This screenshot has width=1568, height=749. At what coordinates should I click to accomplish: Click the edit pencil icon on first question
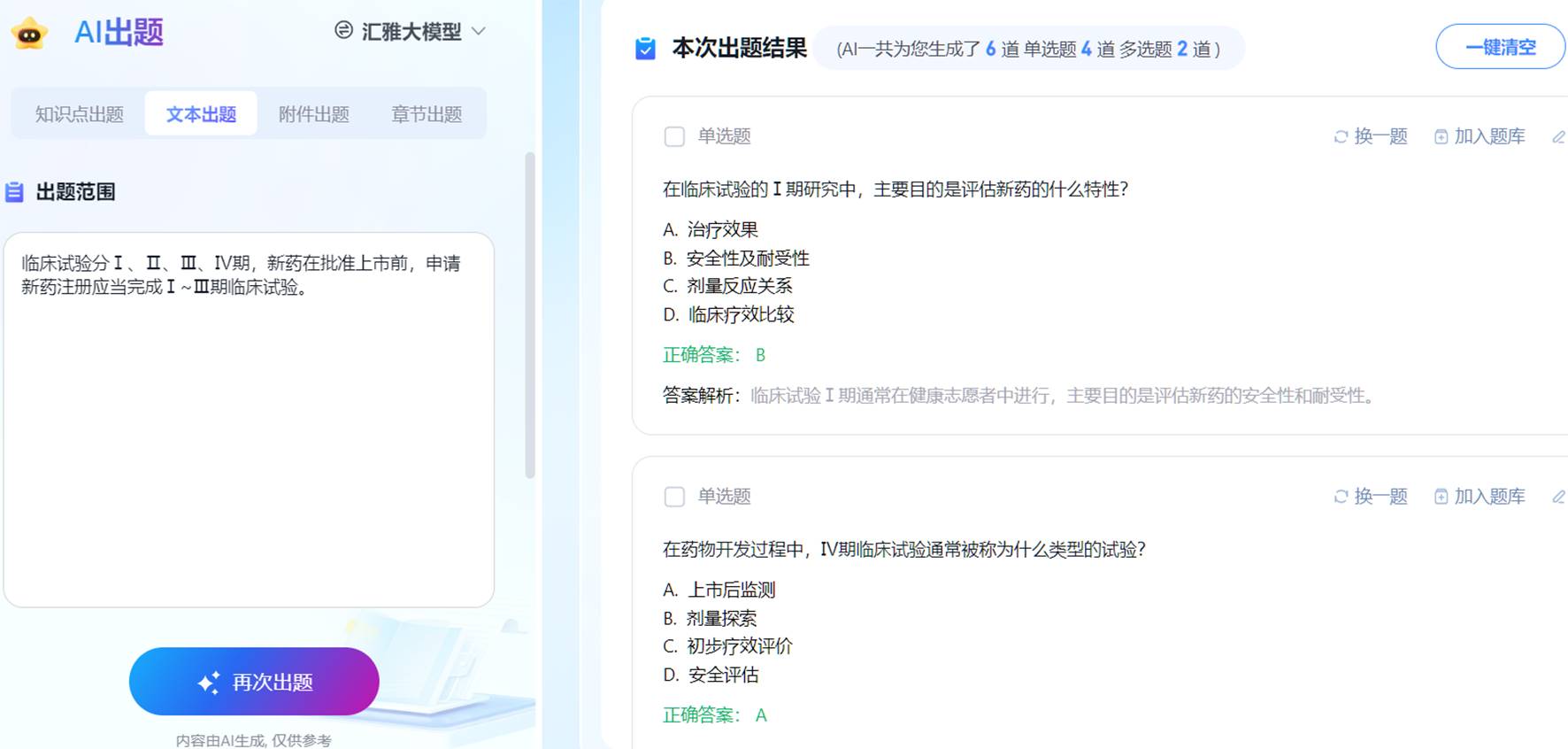[x=1558, y=136]
